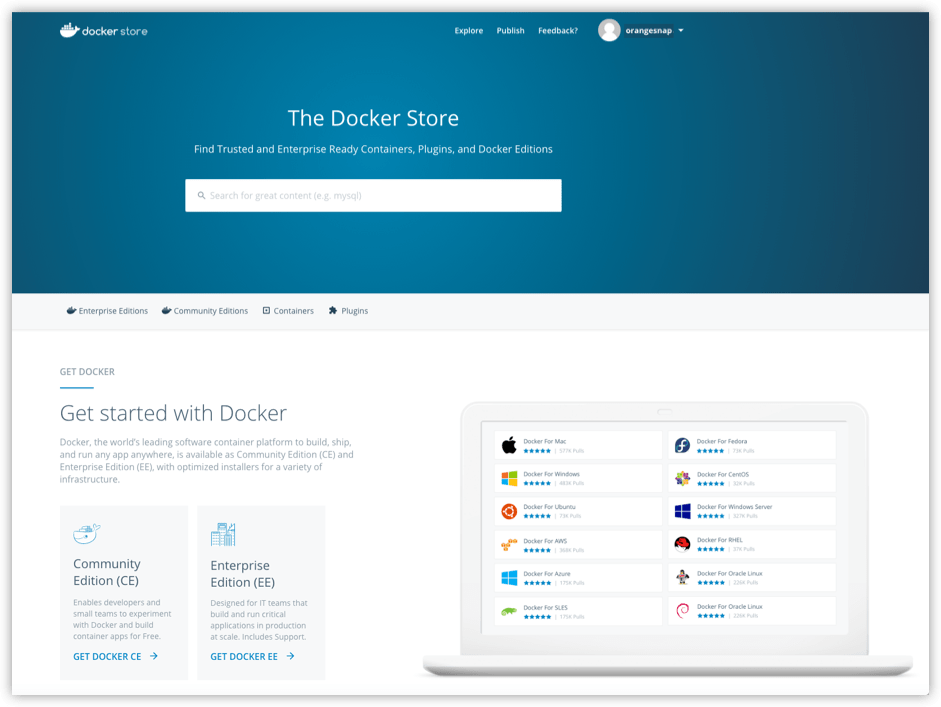Viewport: 941px width, 707px height.
Task: Click the Debian swirl icon for Oracle Linux
Action: click(x=682, y=612)
